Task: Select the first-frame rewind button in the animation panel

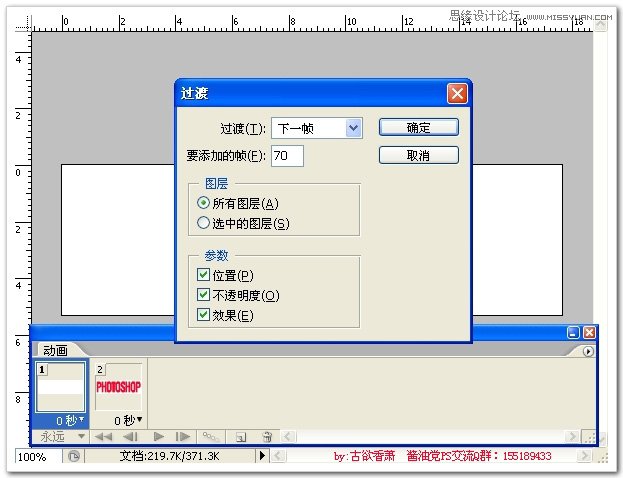Action: 103,437
